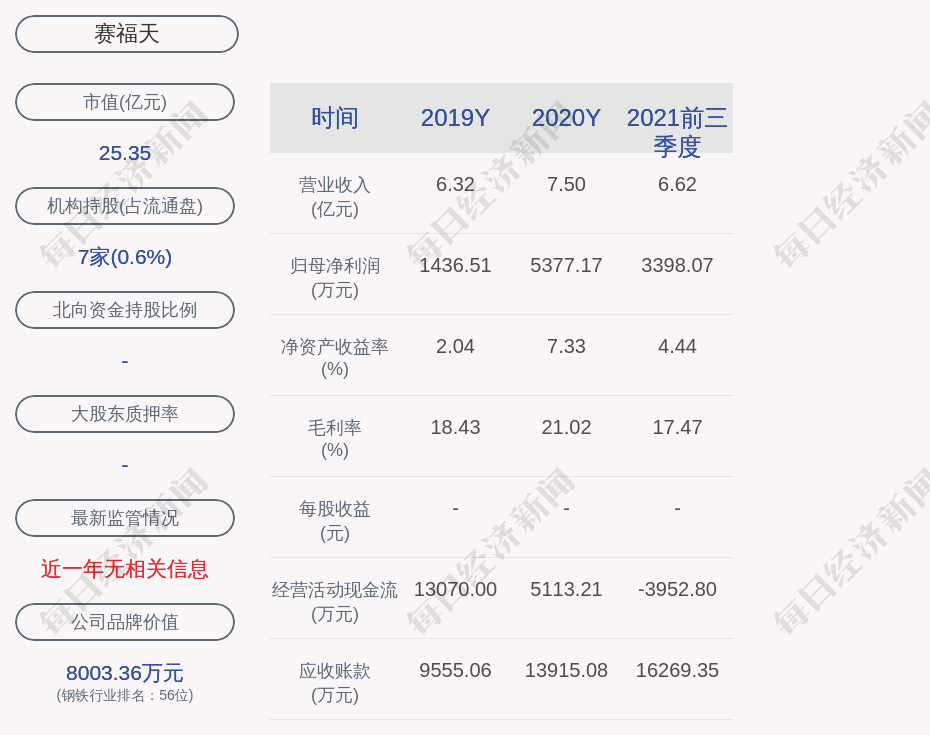Click the 7家(0.6%) value
Screen dimensions: 930x735
tap(125, 257)
